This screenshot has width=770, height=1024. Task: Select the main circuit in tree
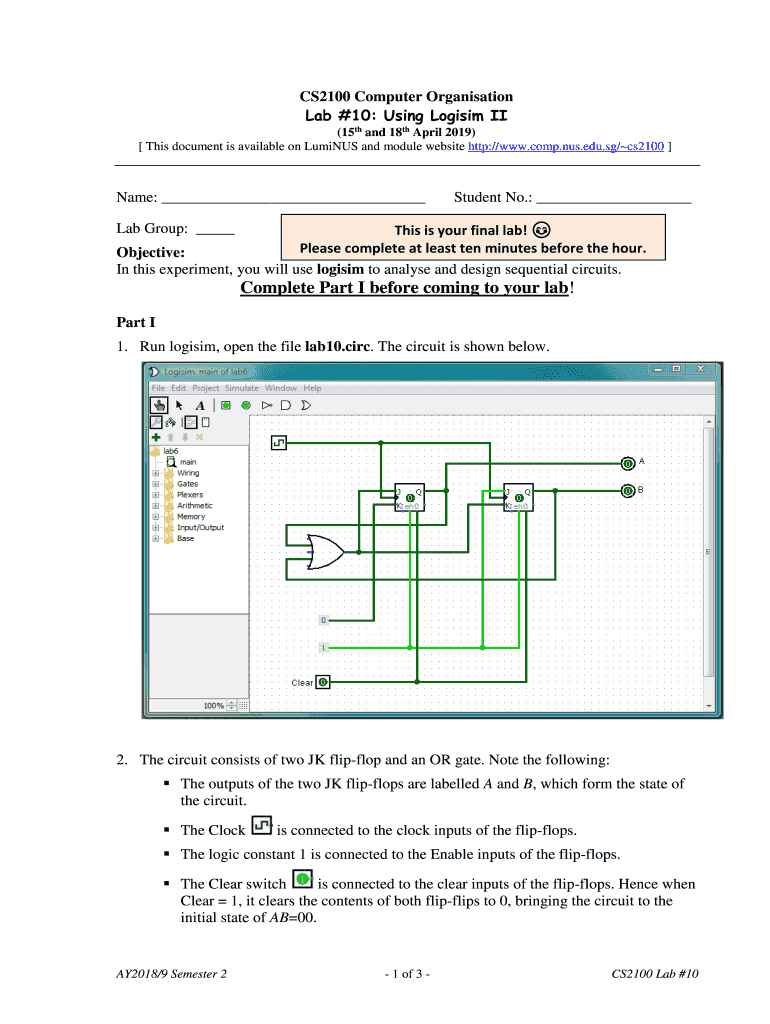pyautogui.click(x=188, y=462)
